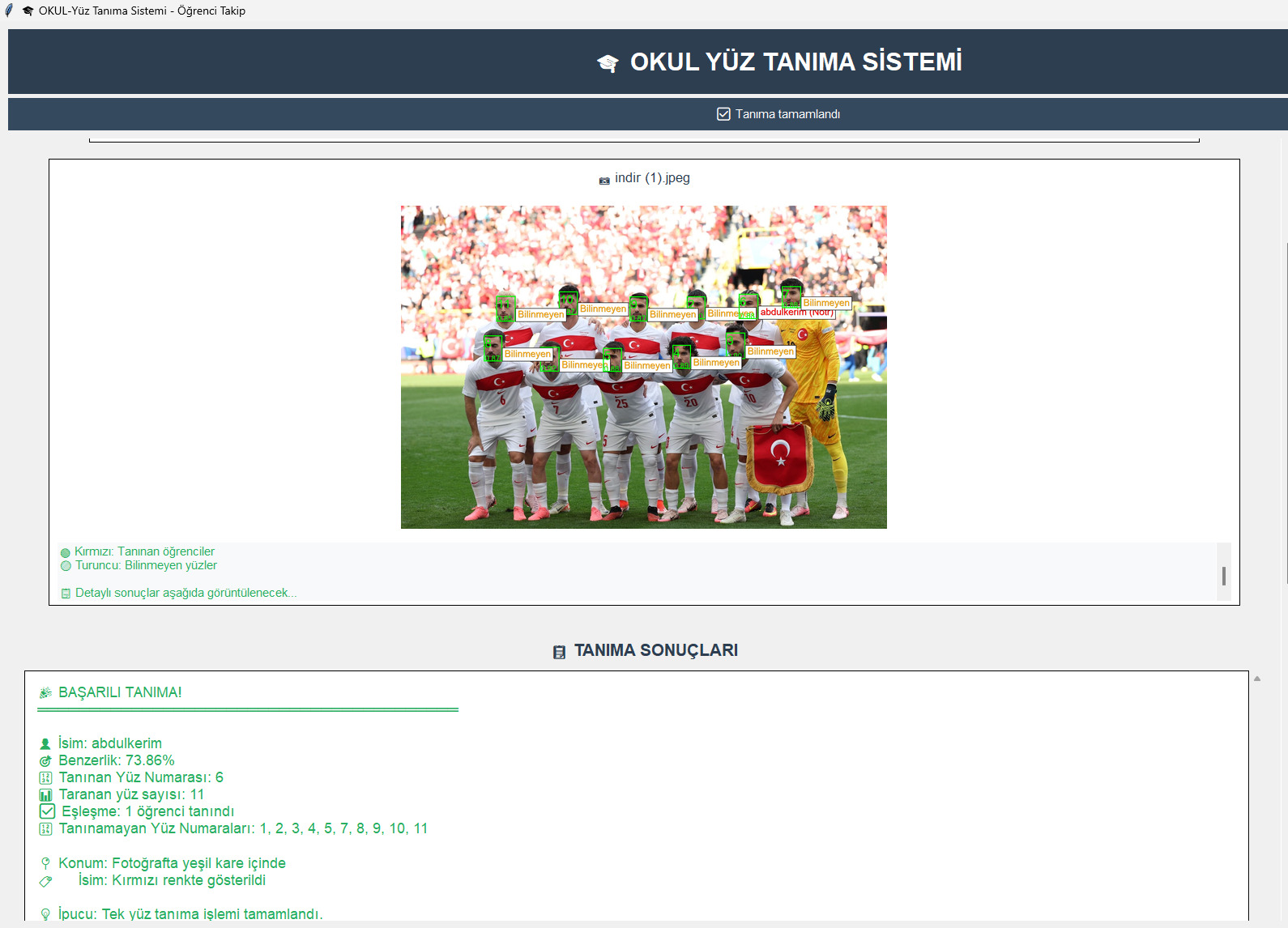Screen dimensions: 1288x928
Task: Click the target icon next to Benzerlik
Action: pyautogui.click(x=45, y=761)
